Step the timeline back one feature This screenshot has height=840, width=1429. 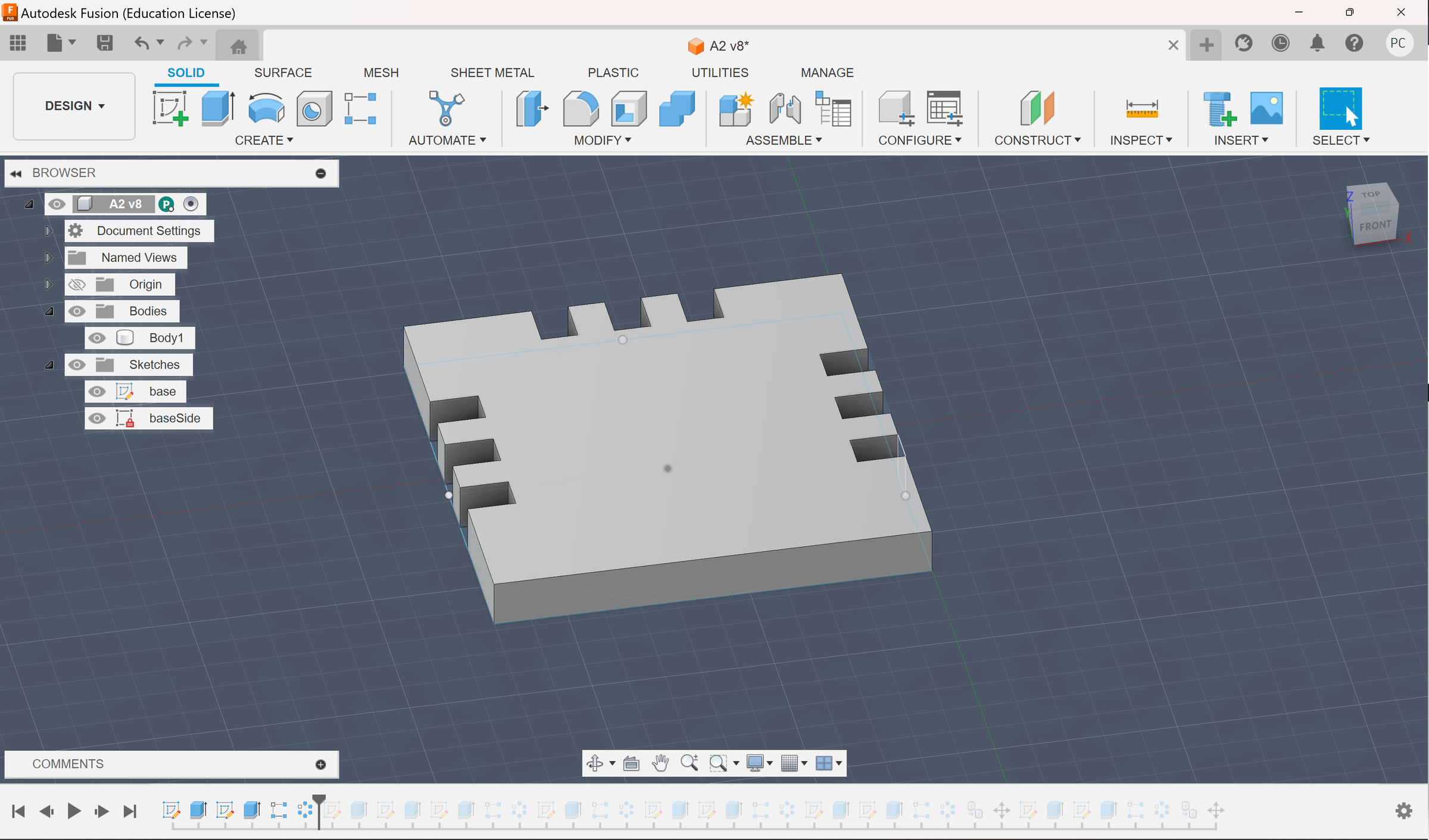click(x=46, y=811)
